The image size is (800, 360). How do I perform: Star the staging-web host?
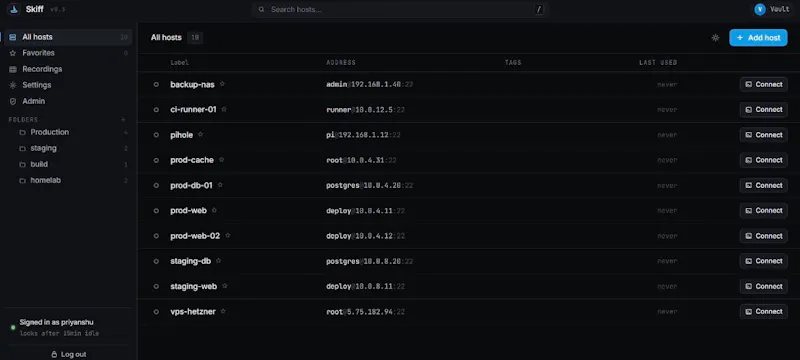click(224, 286)
